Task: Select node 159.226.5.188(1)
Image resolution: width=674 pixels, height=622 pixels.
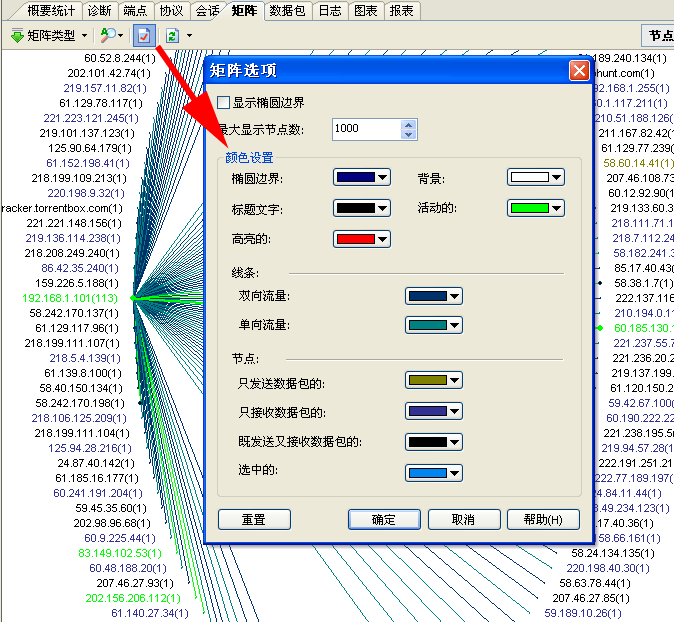Action: pyautogui.click(x=77, y=283)
